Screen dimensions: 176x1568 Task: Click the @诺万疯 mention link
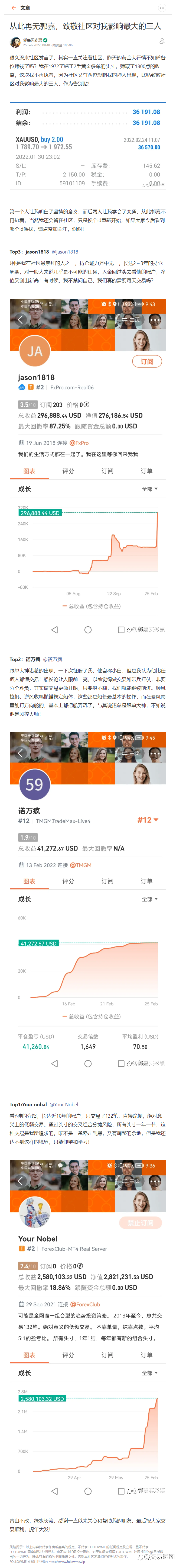(53, 659)
